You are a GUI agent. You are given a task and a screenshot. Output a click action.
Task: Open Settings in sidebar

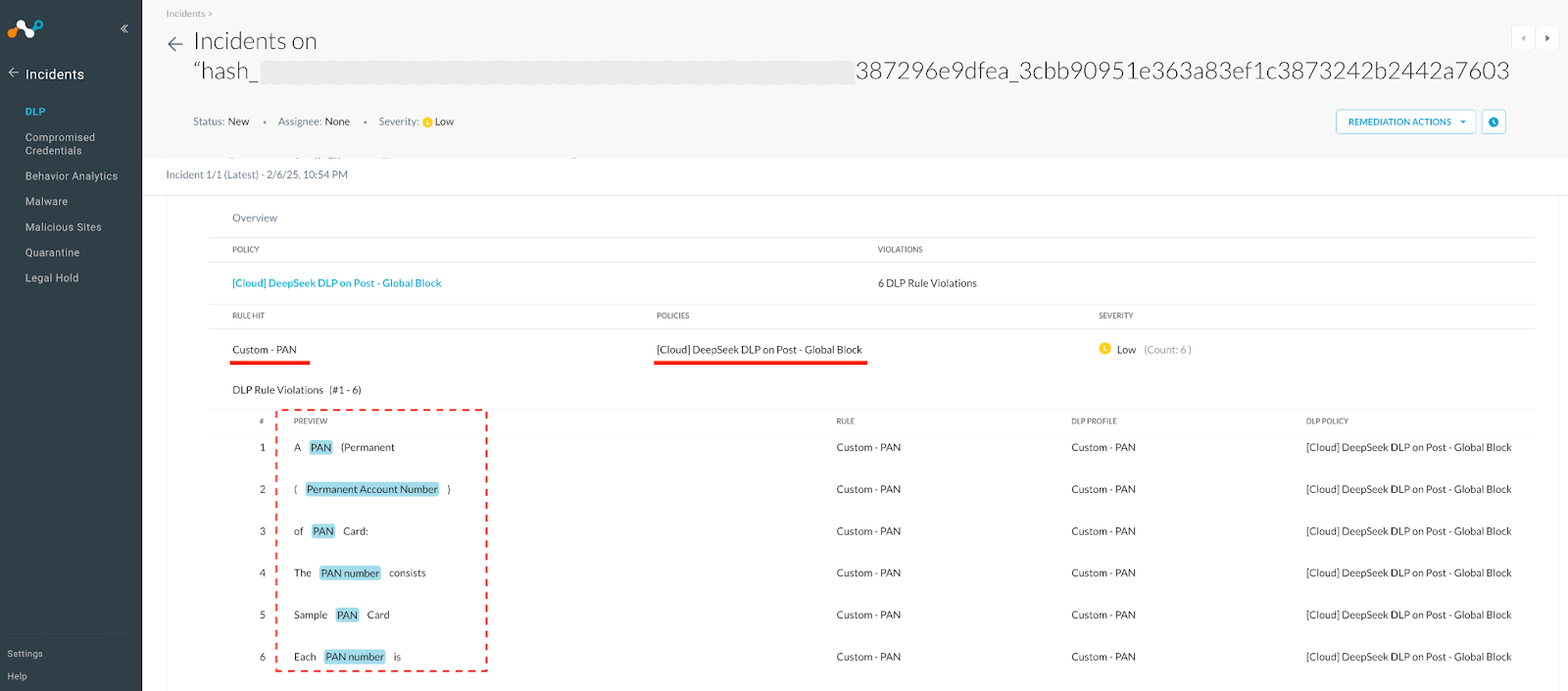coord(25,654)
